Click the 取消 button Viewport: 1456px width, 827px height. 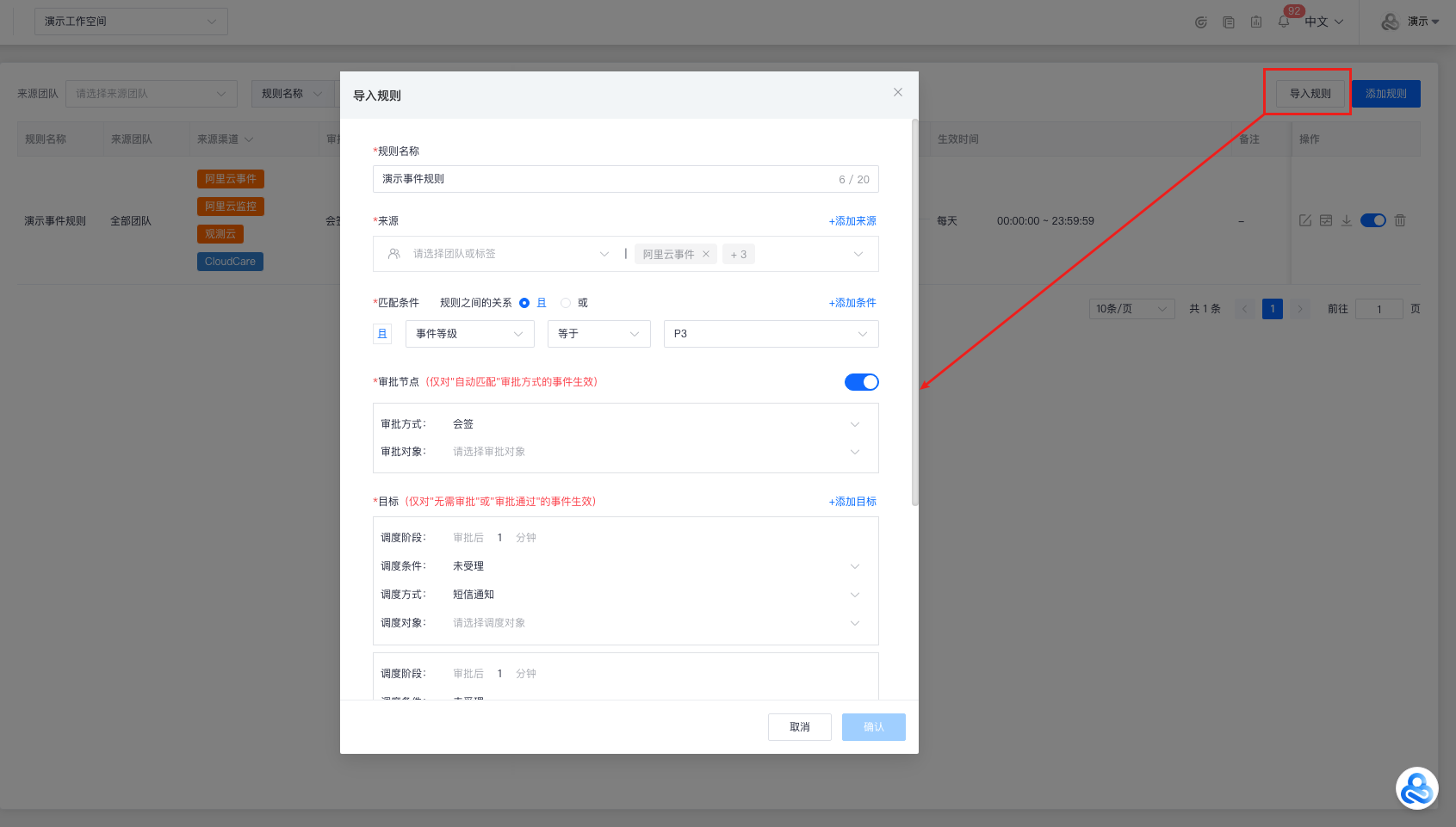click(x=799, y=727)
